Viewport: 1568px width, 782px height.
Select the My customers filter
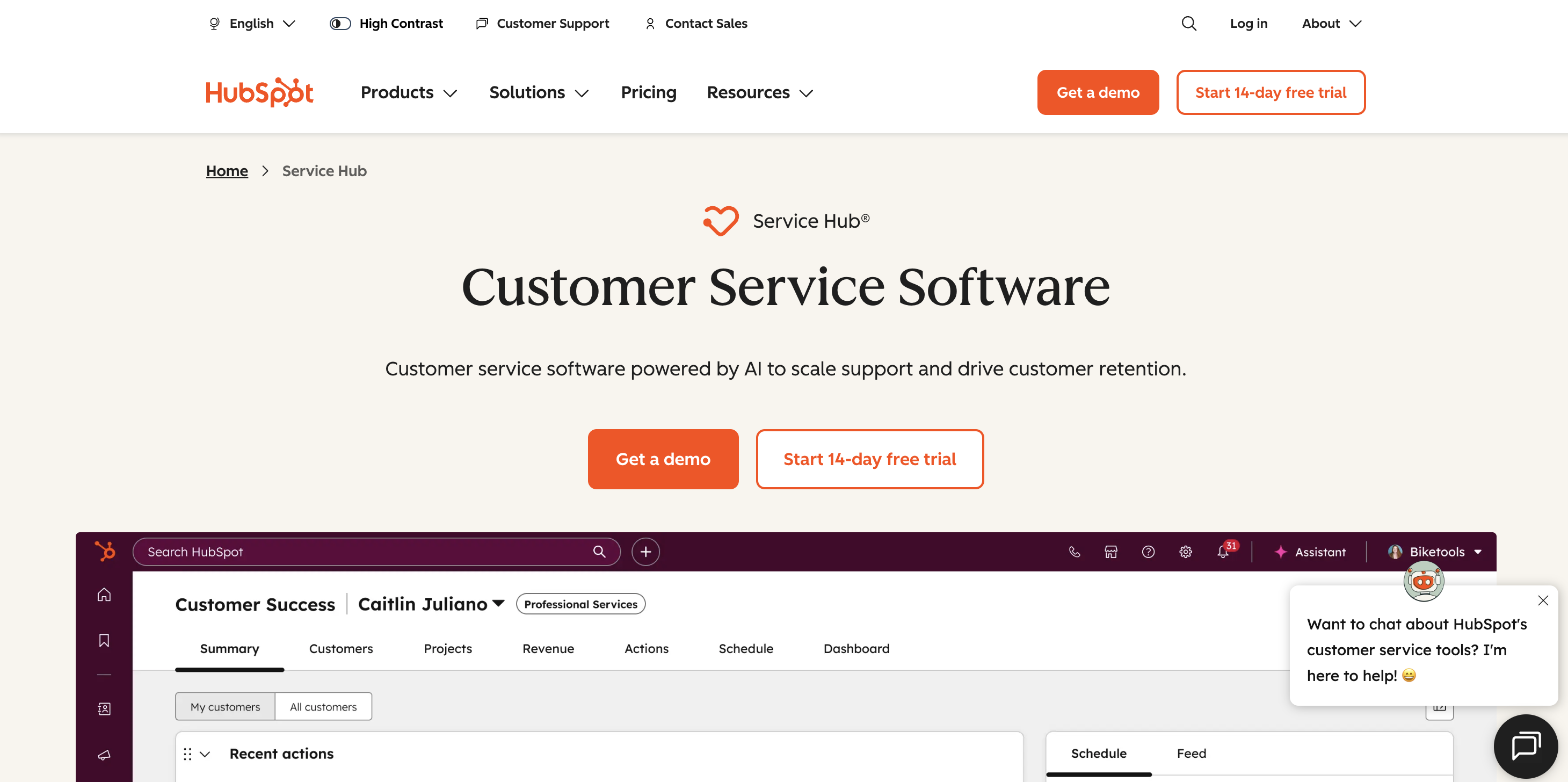pyautogui.click(x=225, y=706)
